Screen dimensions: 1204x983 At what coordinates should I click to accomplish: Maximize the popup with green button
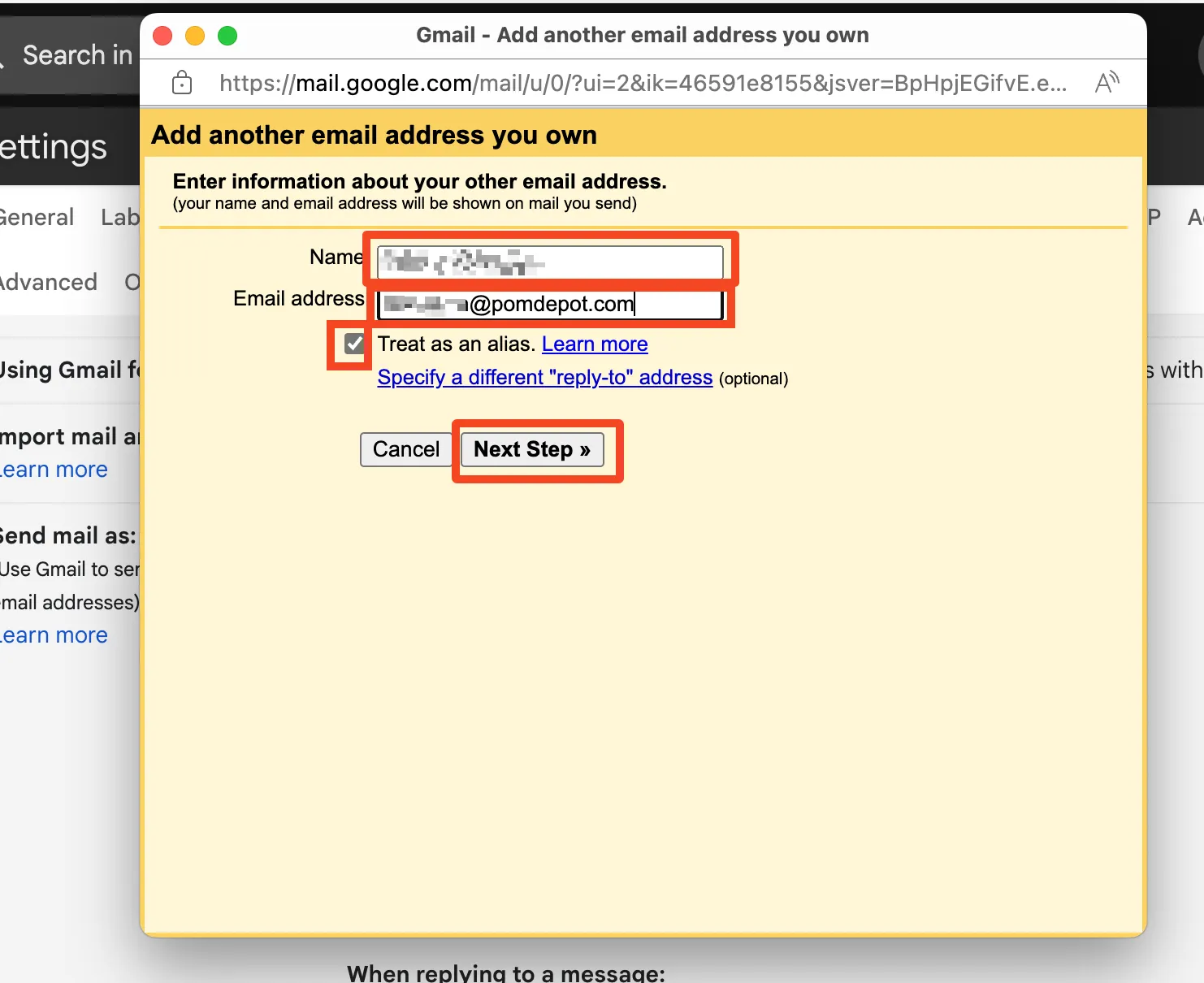[x=227, y=36]
